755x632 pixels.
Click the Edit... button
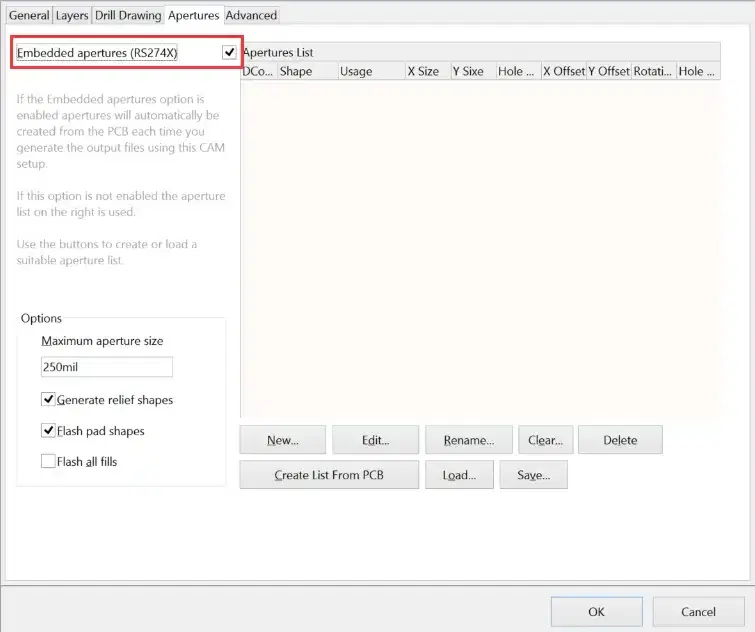click(375, 440)
